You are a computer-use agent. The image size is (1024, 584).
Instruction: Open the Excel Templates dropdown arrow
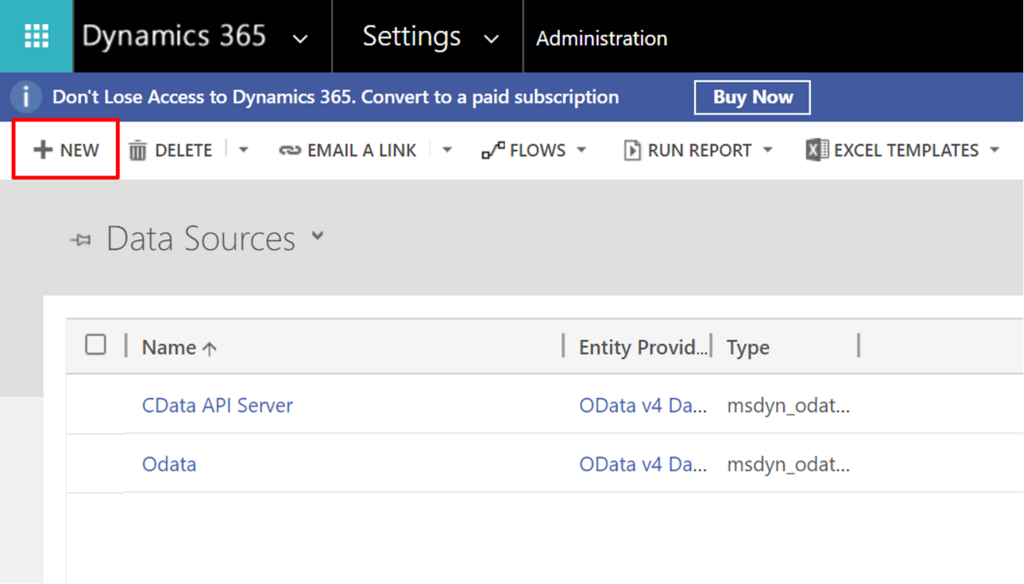(995, 150)
